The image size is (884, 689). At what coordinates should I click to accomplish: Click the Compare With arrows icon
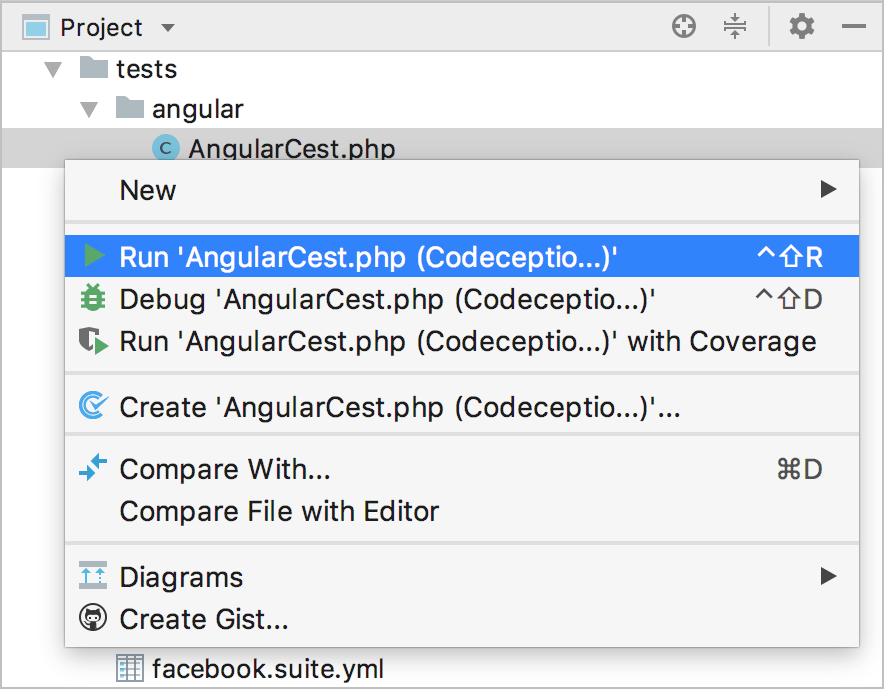pyautogui.click(x=93, y=469)
